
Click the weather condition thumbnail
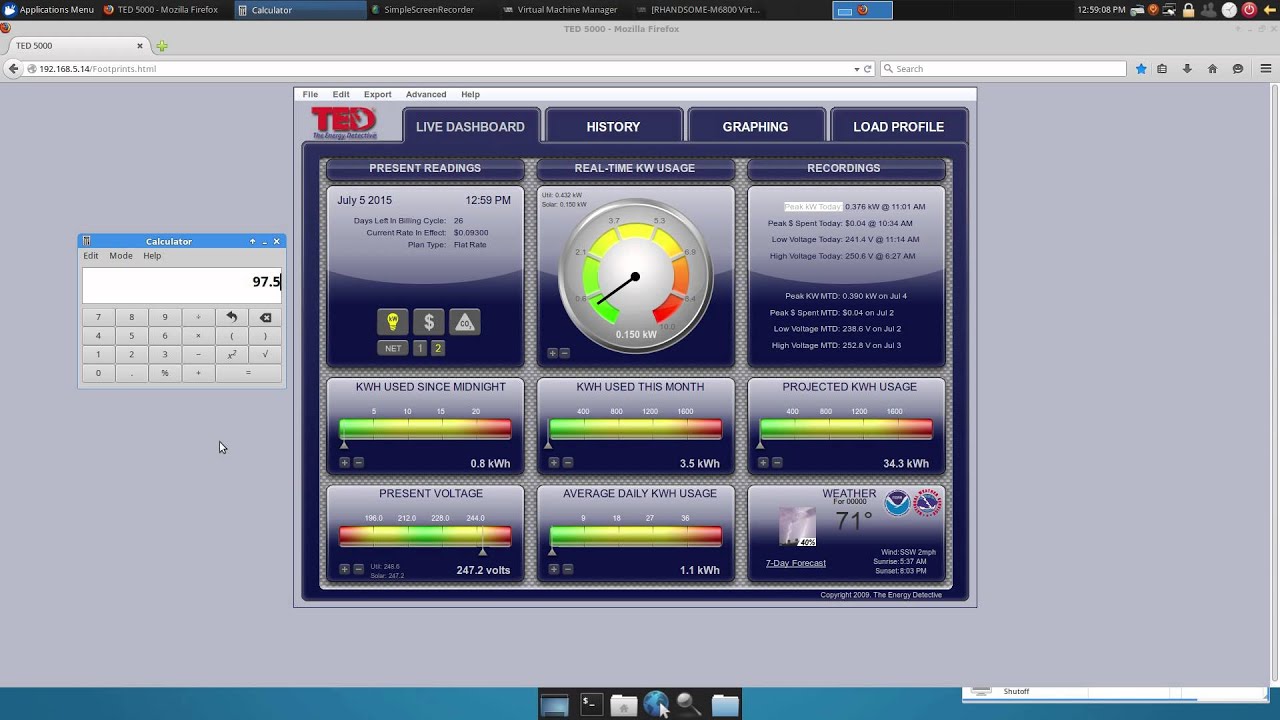[x=797, y=527]
